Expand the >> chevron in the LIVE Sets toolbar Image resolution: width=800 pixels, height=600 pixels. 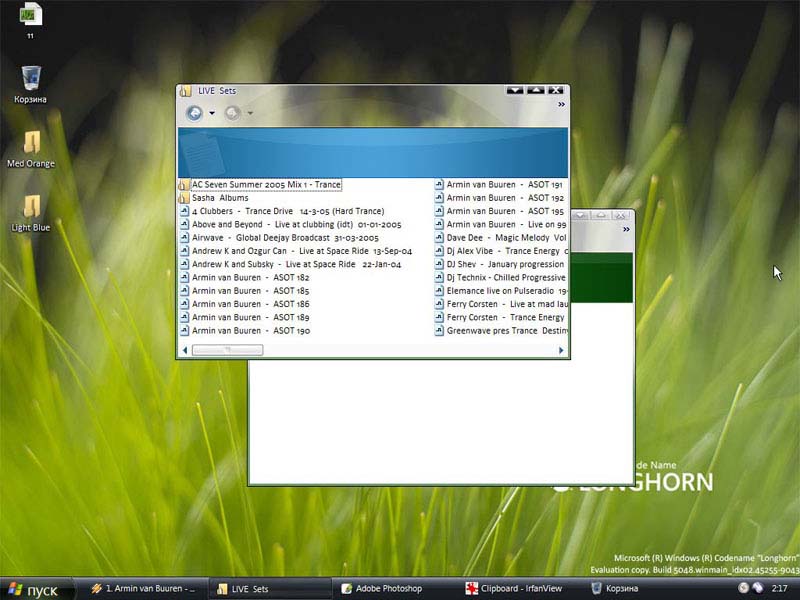click(x=560, y=102)
